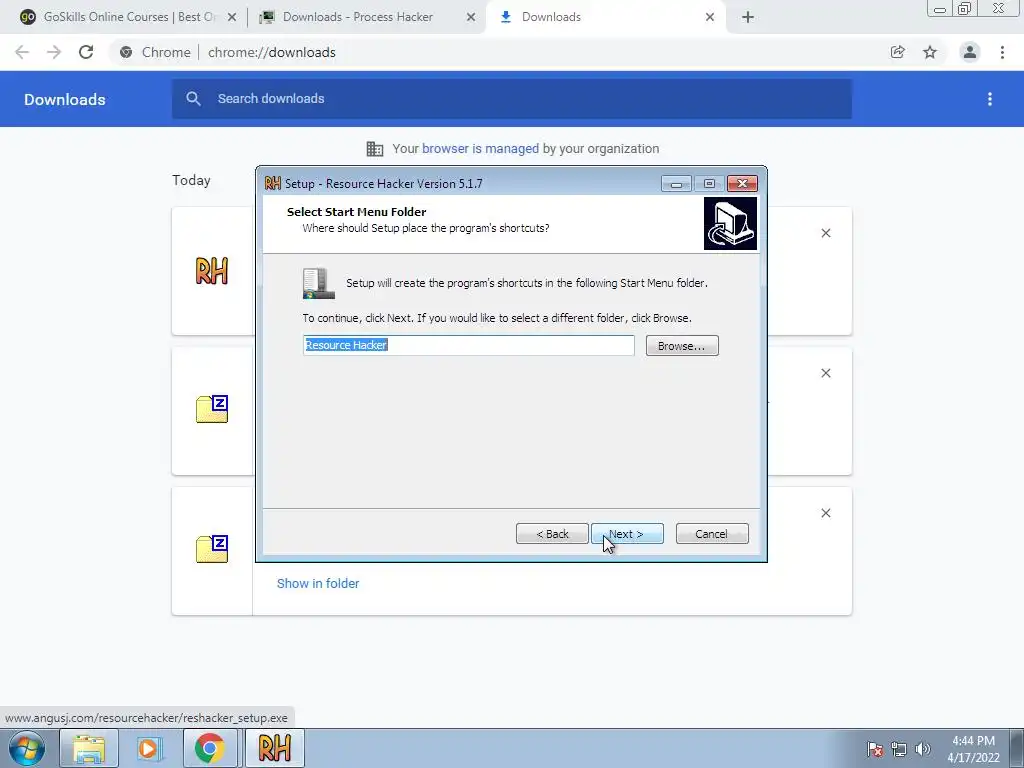Click the Start Menu folder name field
1024x768 pixels.
tap(468, 345)
